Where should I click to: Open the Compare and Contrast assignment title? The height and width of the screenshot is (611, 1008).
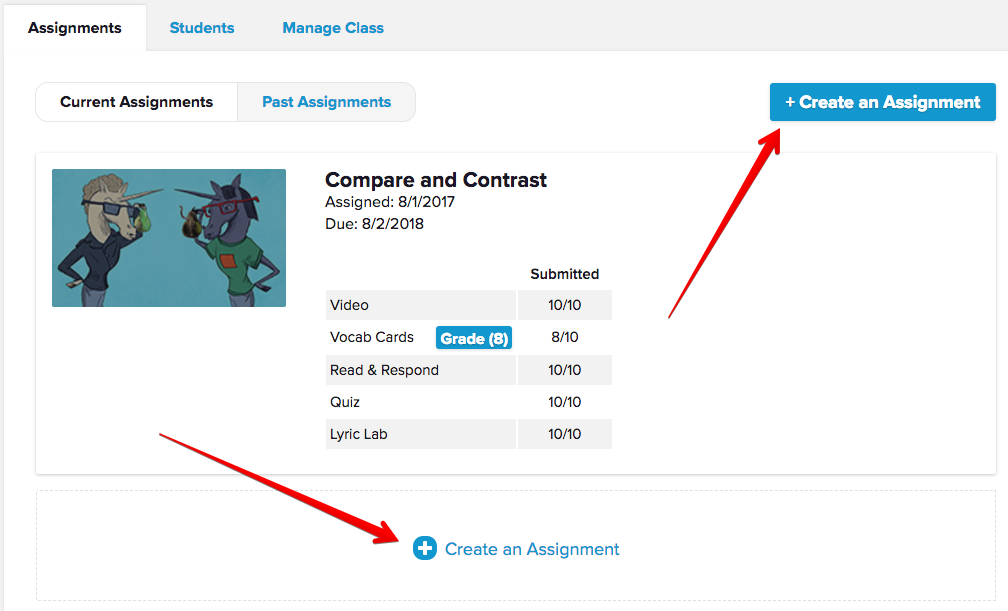point(436,180)
